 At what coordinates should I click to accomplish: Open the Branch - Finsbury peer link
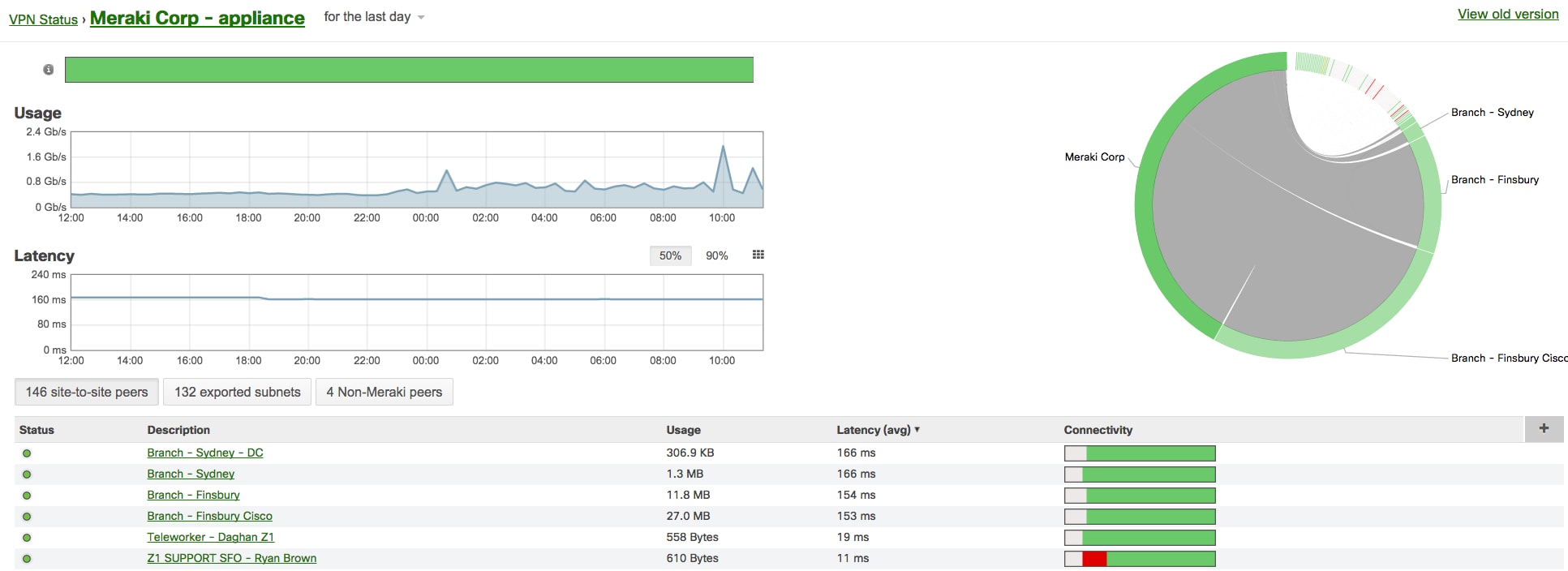(193, 495)
